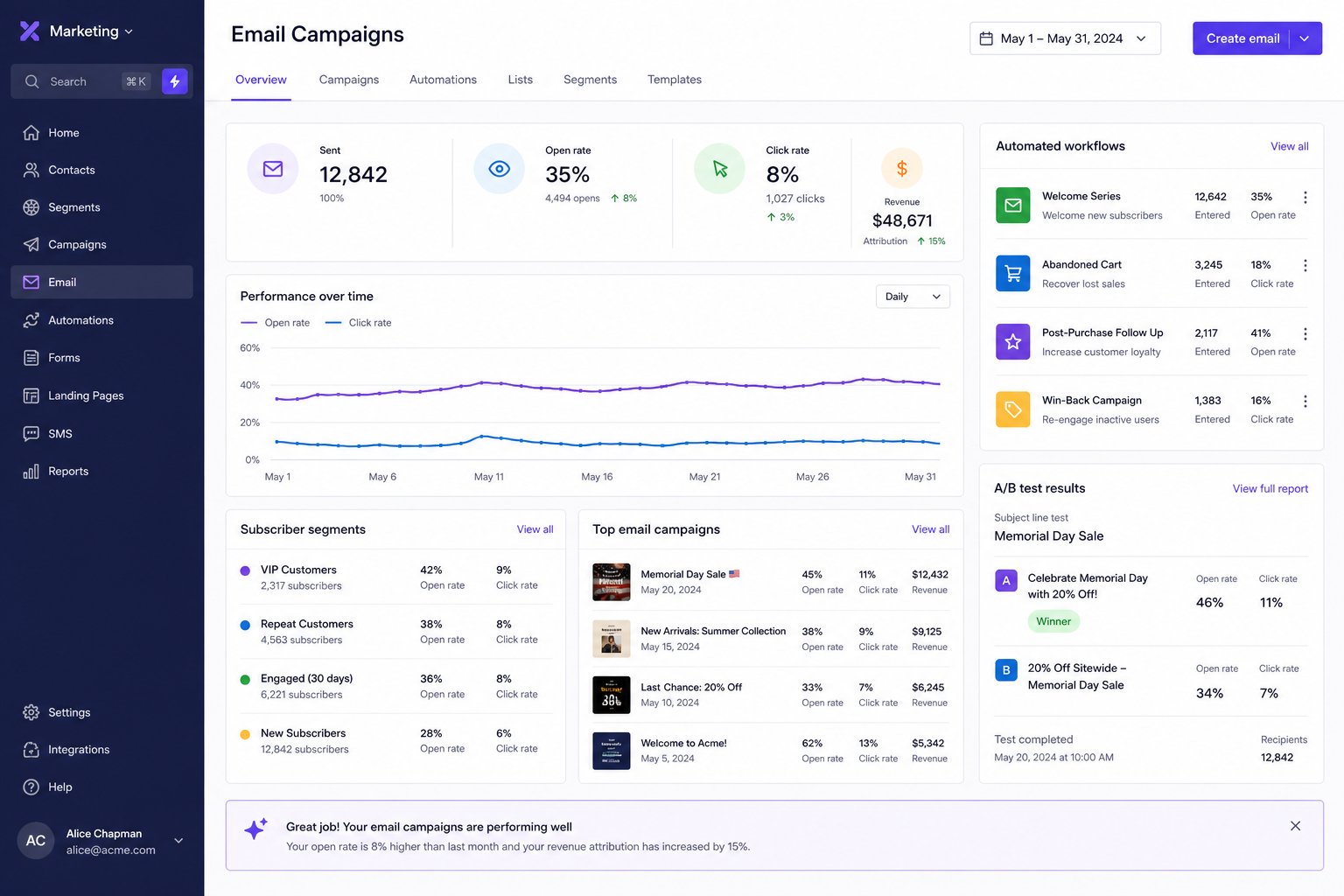1344x896 pixels.
Task: Click the Winner label badge
Action: [1053, 621]
